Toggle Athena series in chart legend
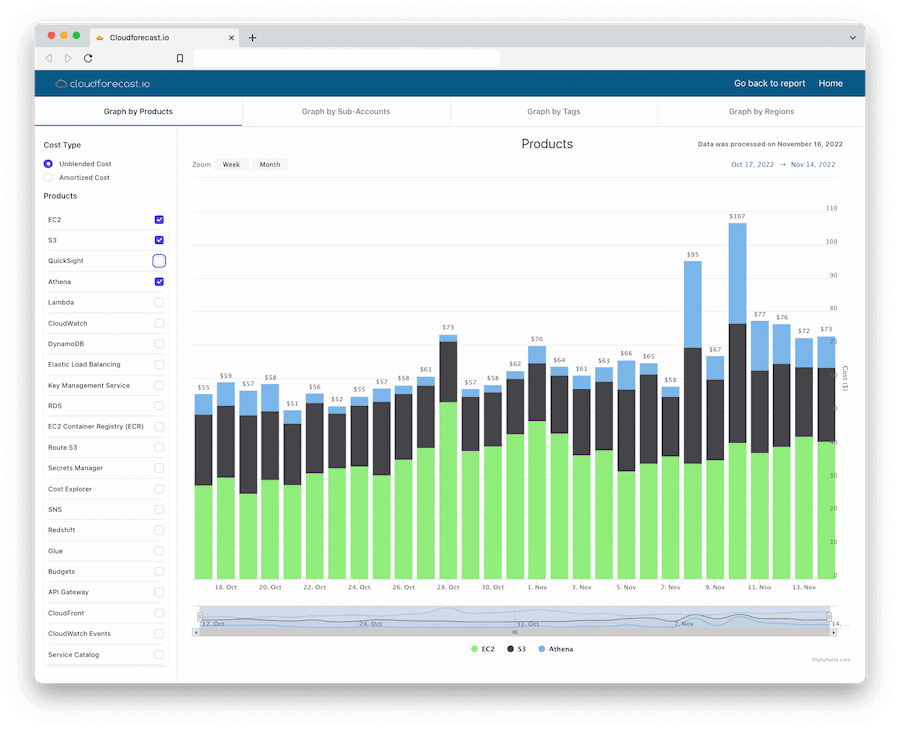This screenshot has height=729, width=900. pyautogui.click(x=556, y=649)
